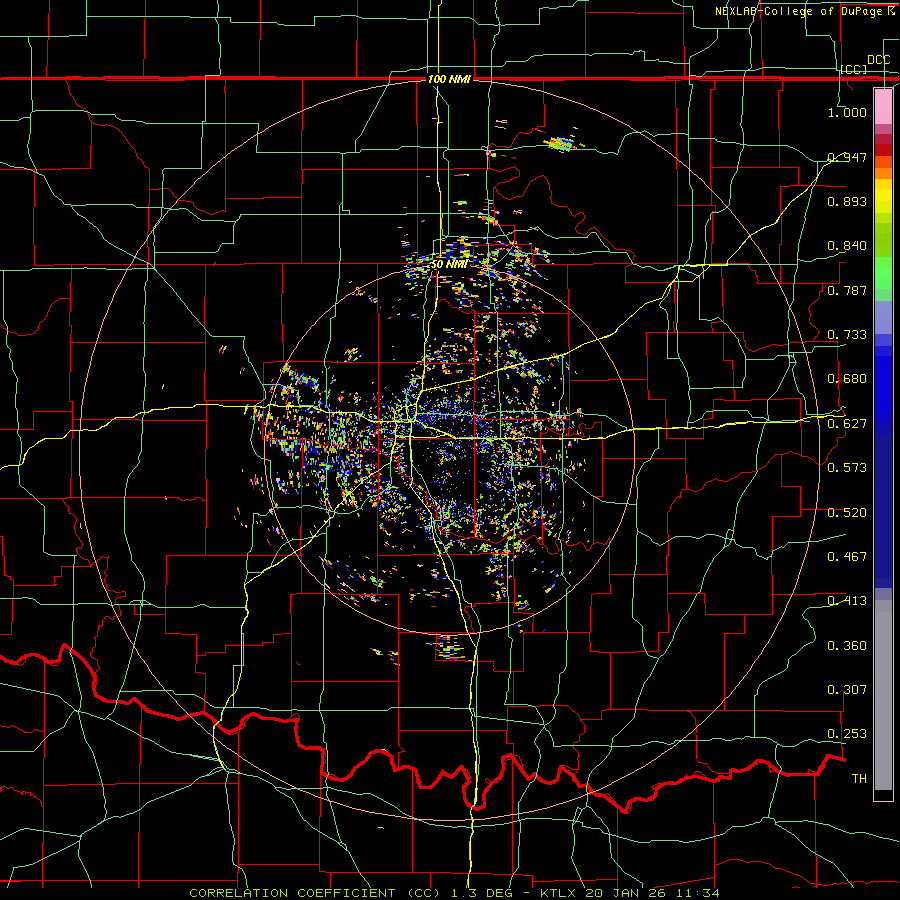This screenshot has width=900, height=900.
Task: Click the Correlation Coefficient KTLX footer caption
Action: 454,893
